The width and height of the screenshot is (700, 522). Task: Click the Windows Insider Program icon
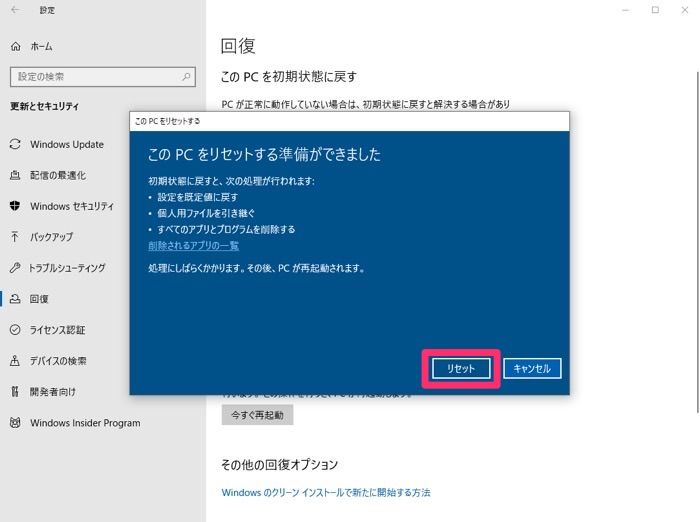[x=15, y=422]
